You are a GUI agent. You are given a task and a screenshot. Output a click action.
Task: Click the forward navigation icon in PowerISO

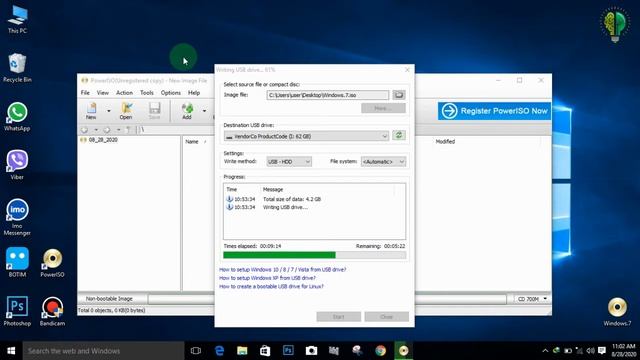click(107, 130)
